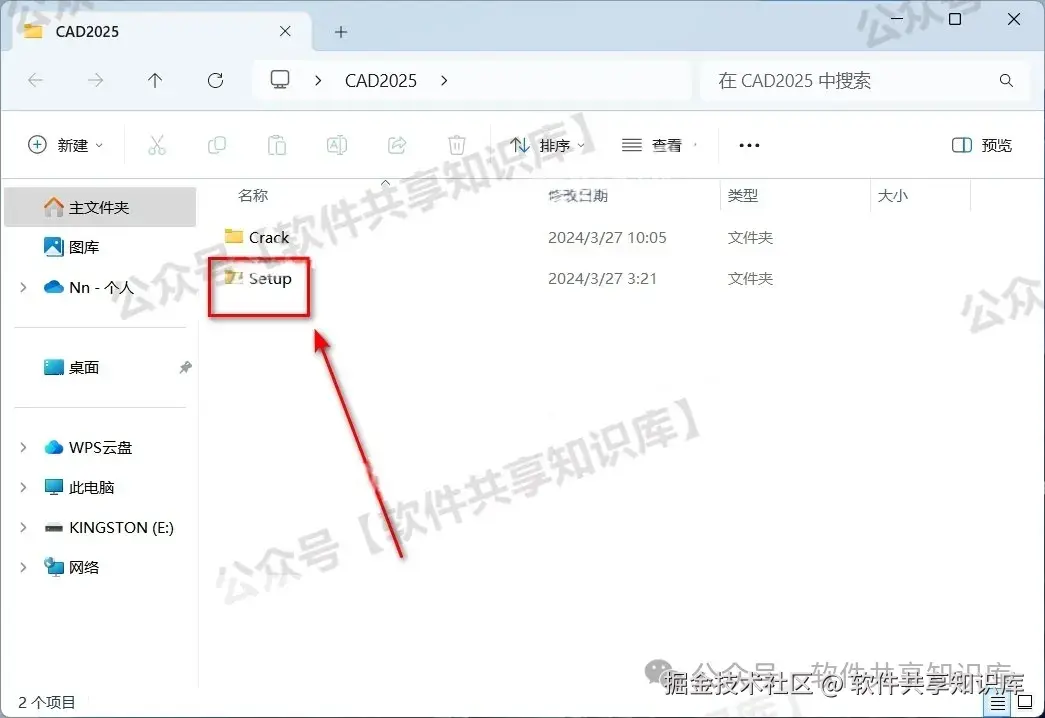Switch to thumbnail view in the status bar
Image resolution: width=1045 pixels, height=718 pixels.
[x=1023, y=702]
